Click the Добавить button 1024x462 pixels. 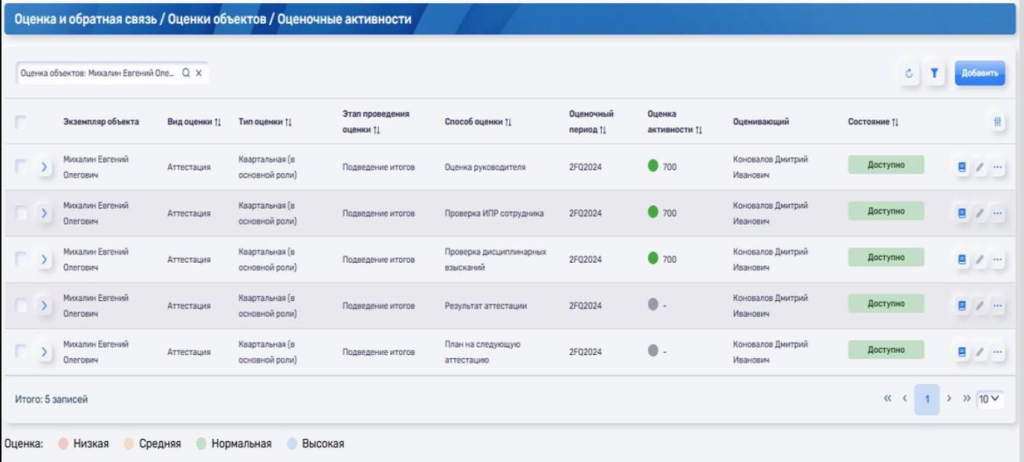tap(979, 74)
